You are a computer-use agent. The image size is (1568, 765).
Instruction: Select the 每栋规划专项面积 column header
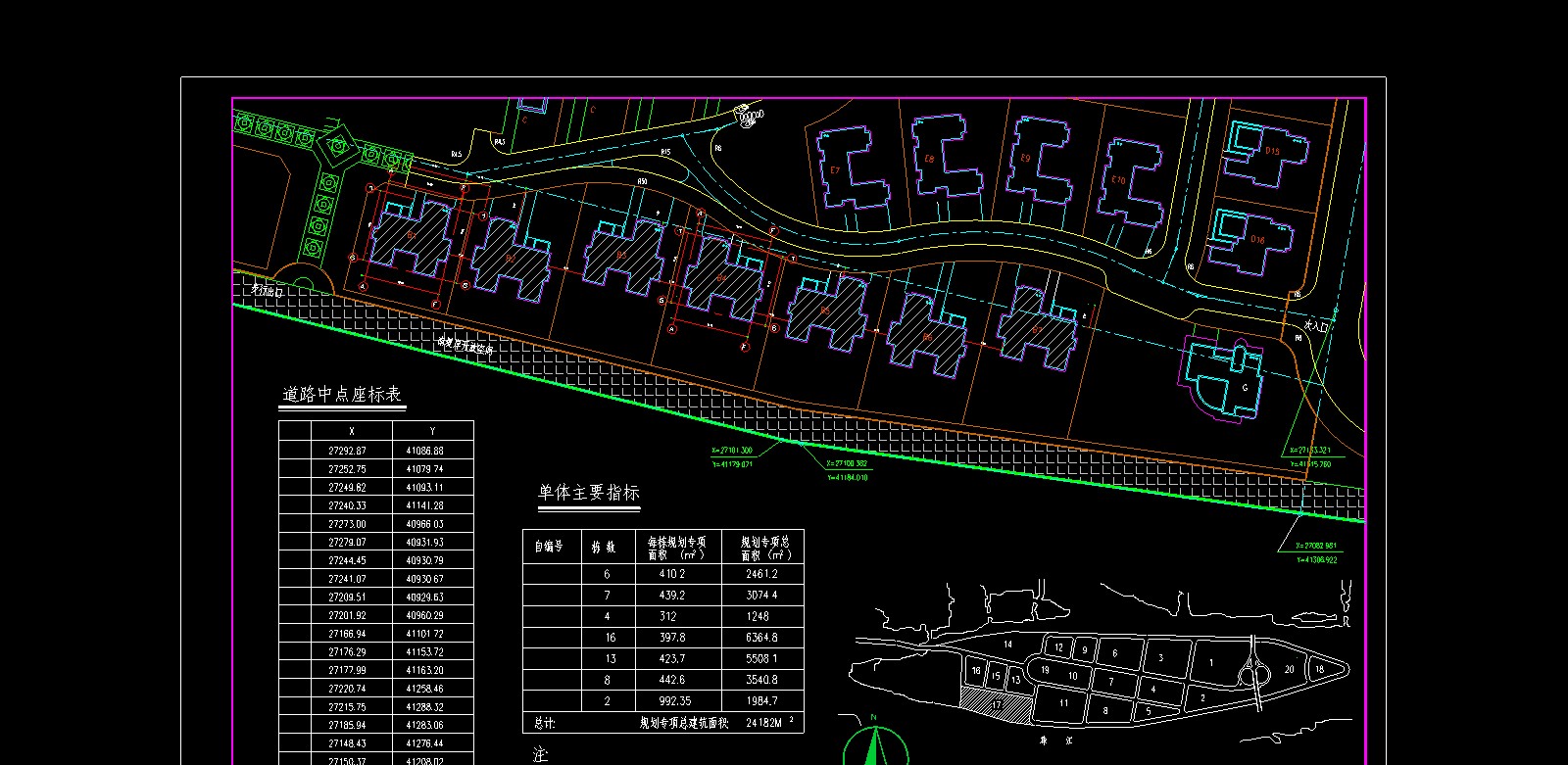click(676, 548)
